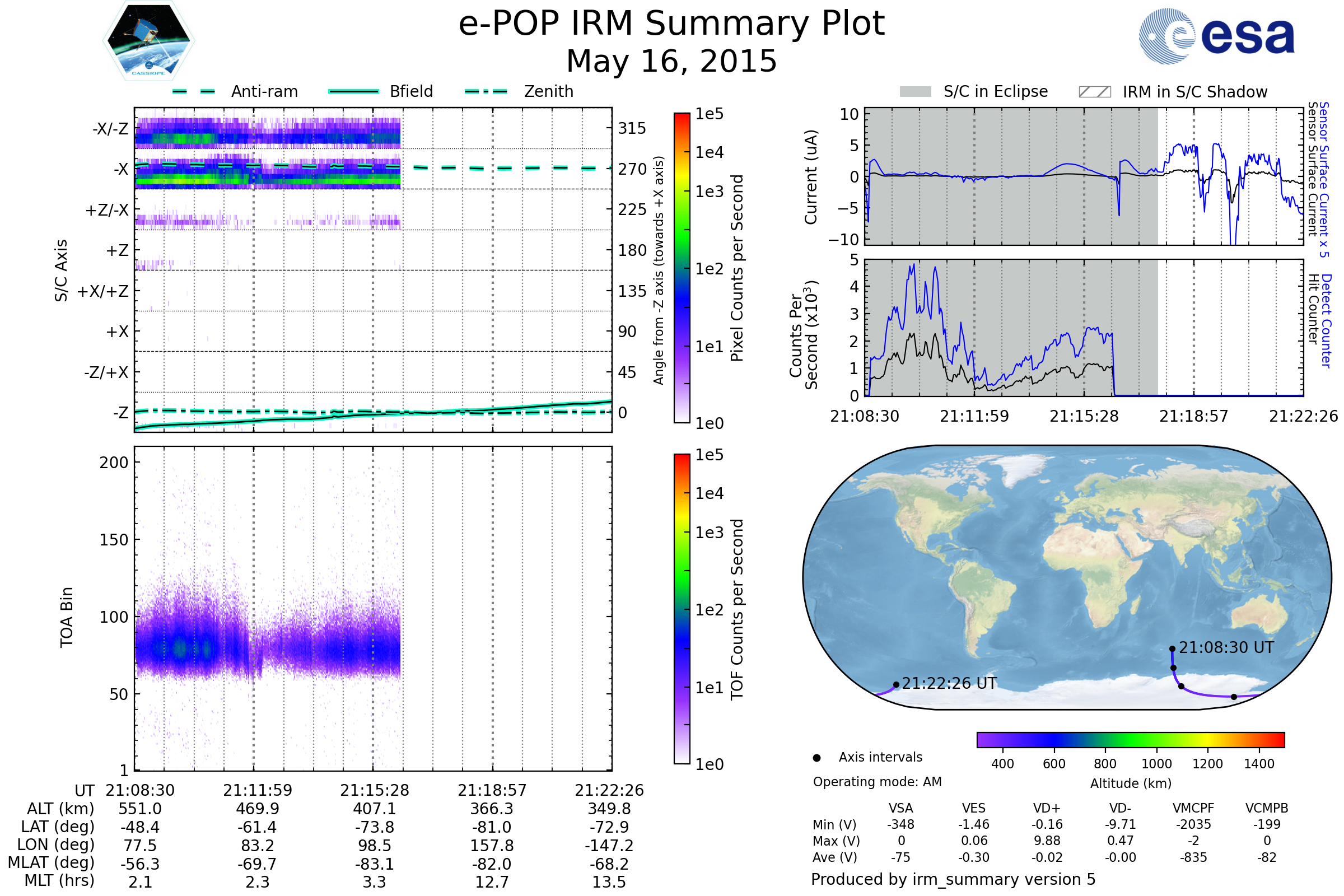Click the 21:08:30 UT start point on map
This screenshot has height=896, width=1344.
click(x=1172, y=648)
